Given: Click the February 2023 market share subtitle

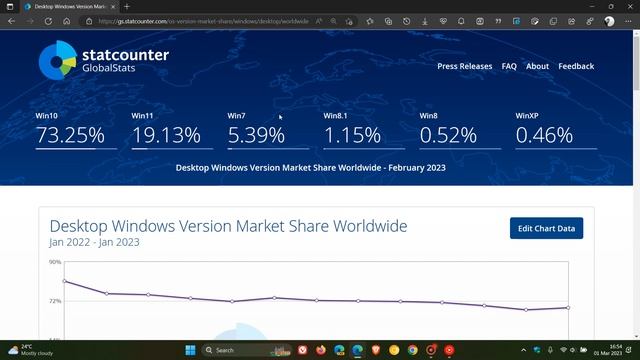Looking at the screenshot, I should 311,168.
